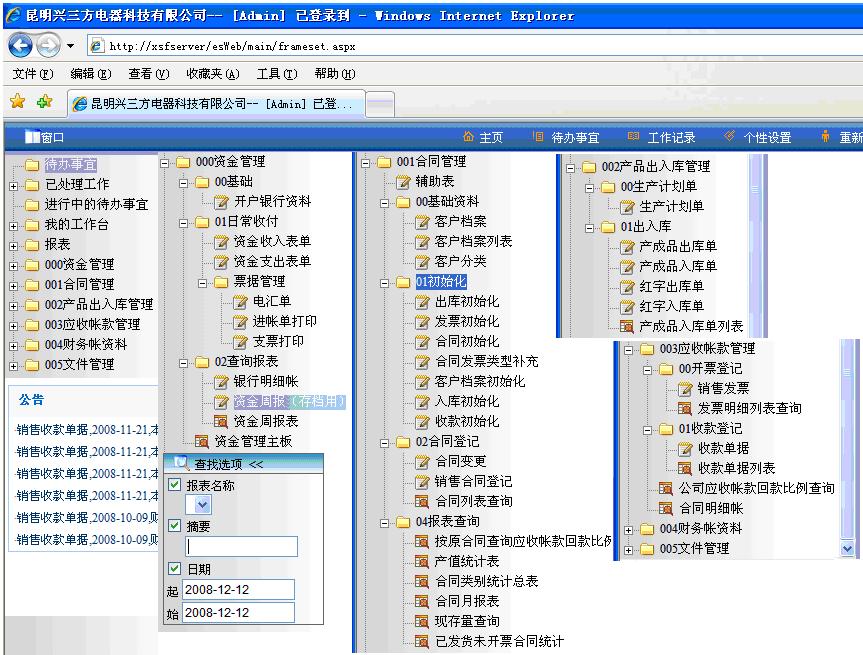863x655 pixels.
Task: Click the 主页 home icon in toolbar
Action: point(468,137)
